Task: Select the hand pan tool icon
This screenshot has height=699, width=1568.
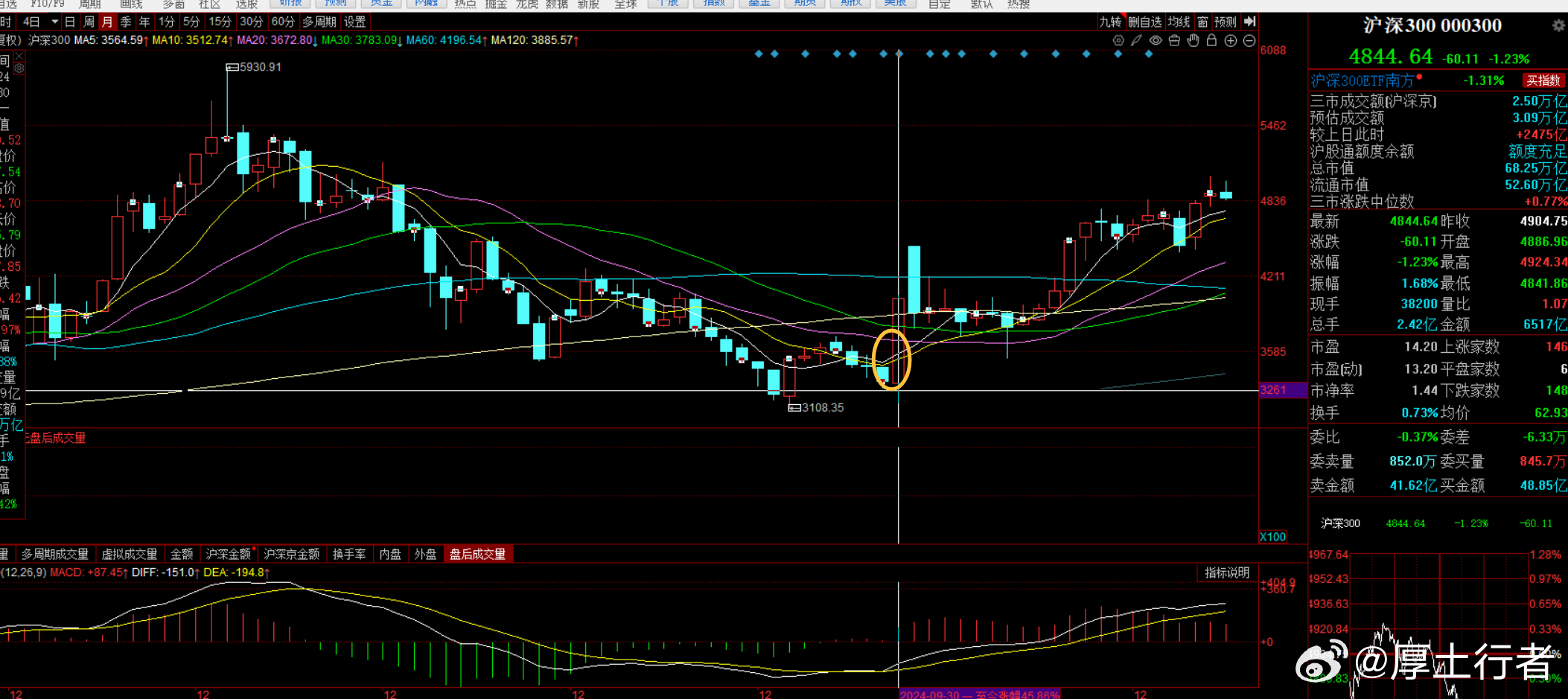Action: pos(1193,41)
